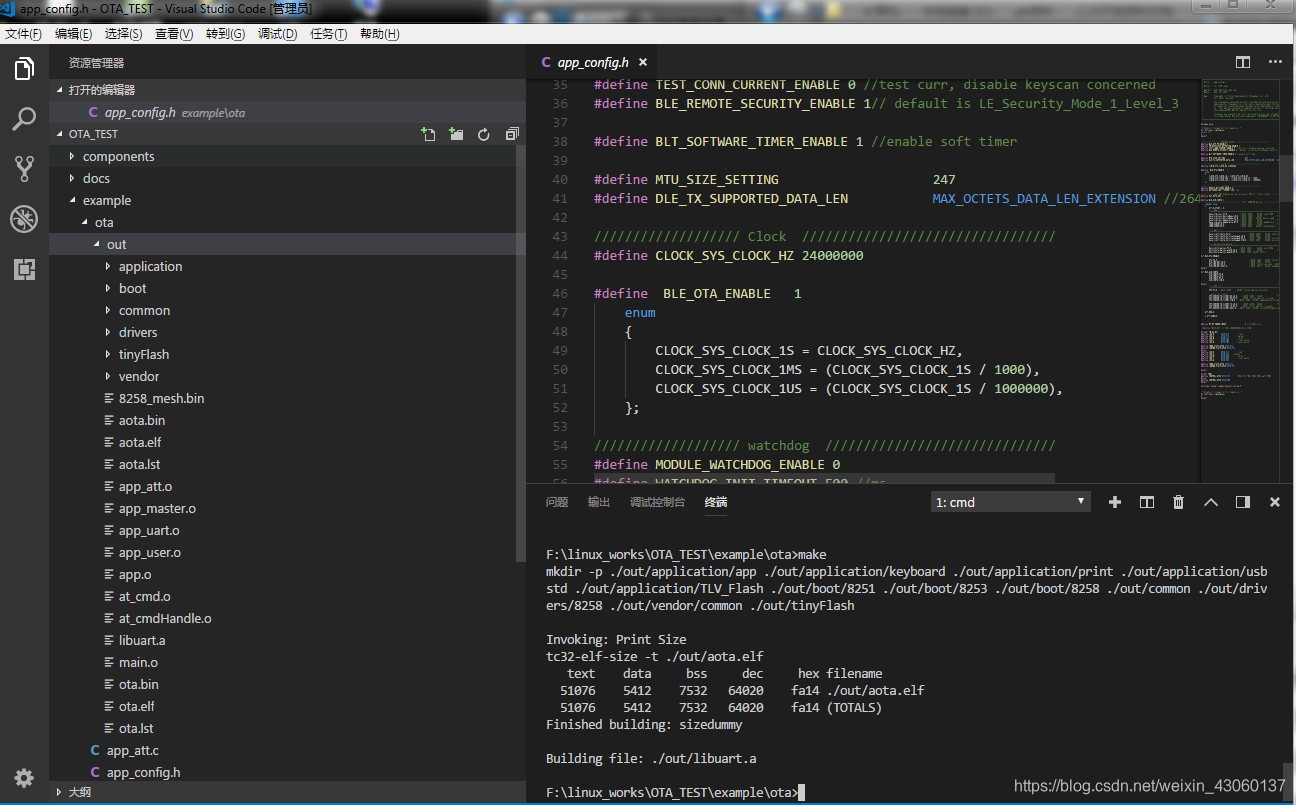1296x805 pixels.
Task: Open the terminal selector '1: cmd' dropdown
Action: 1011,502
